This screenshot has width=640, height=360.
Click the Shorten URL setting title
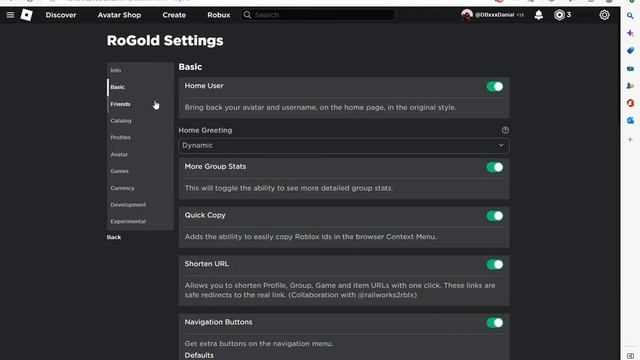click(207, 264)
